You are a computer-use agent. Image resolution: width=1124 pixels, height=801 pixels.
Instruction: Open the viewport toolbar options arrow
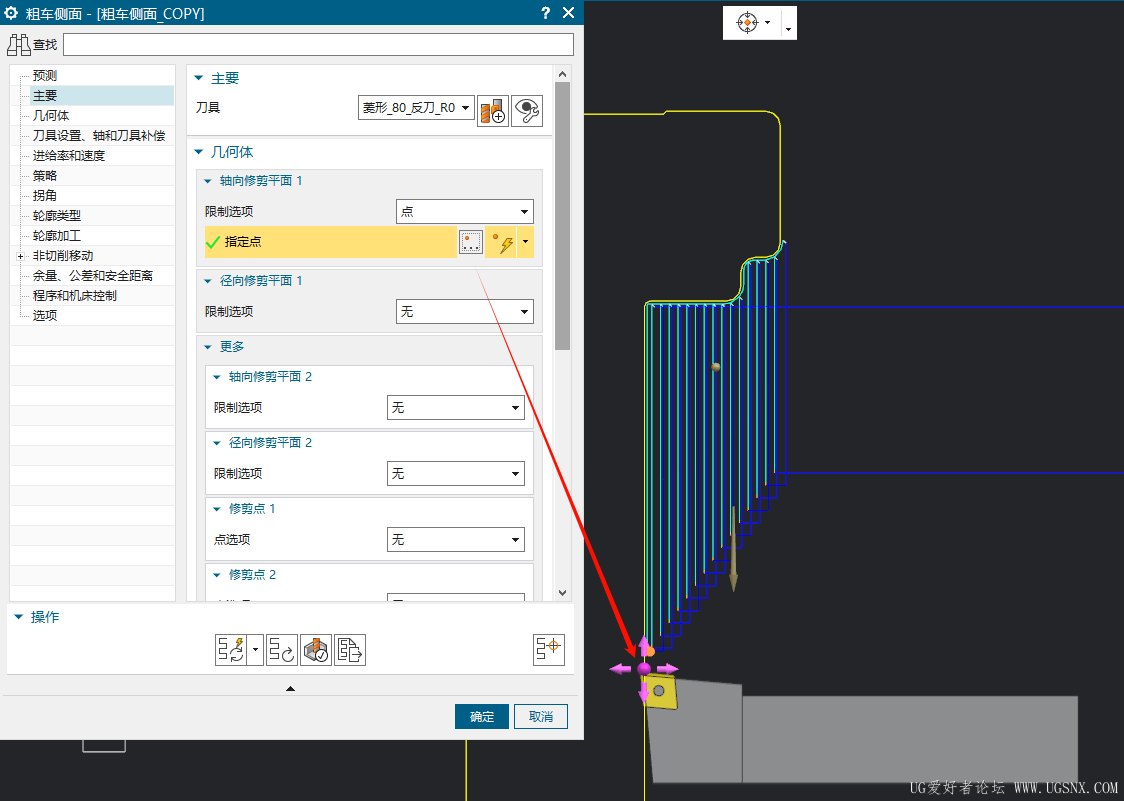pos(789,29)
